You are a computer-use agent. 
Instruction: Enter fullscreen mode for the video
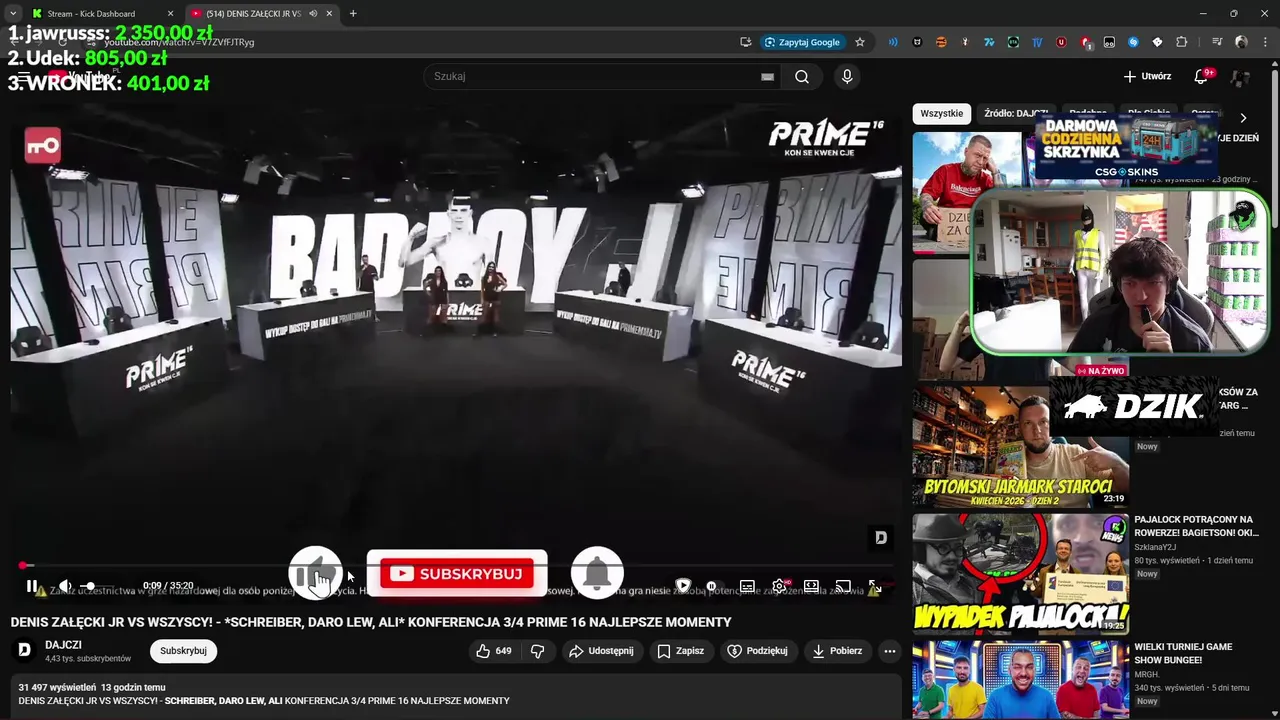(x=874, y=586)
